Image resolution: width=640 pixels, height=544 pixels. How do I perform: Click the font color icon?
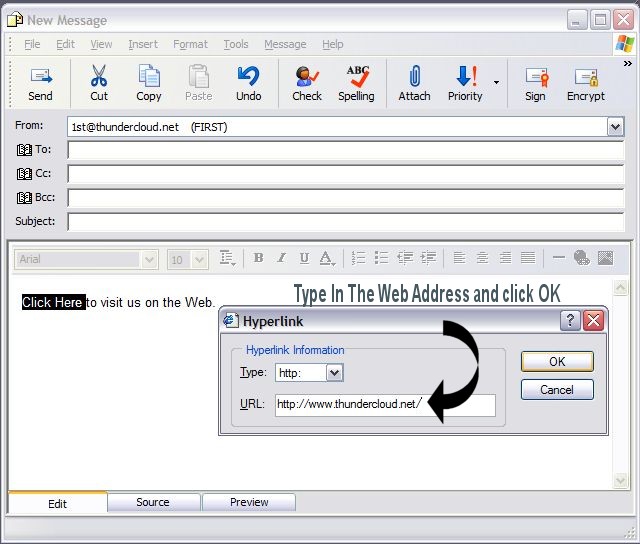[327, 258]
